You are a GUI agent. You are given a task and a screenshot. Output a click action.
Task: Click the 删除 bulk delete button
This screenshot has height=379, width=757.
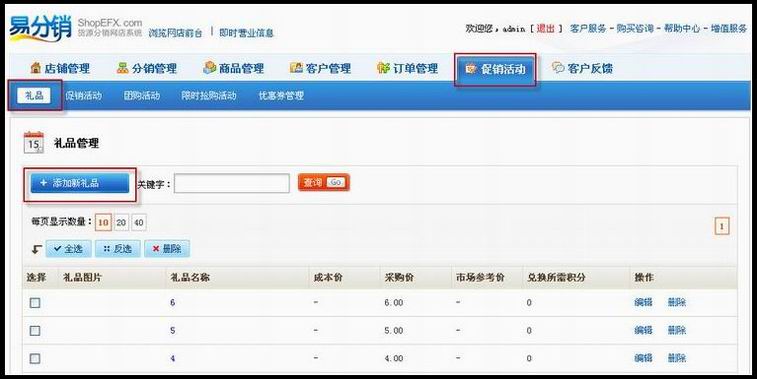click(167, 249)
